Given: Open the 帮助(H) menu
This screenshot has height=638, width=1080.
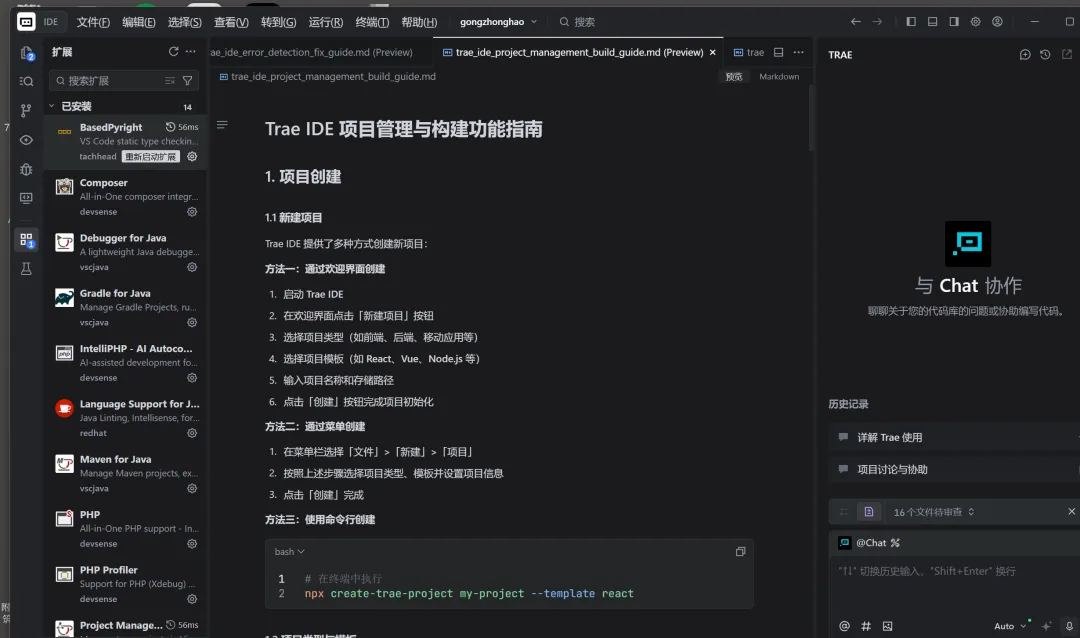Looking at the screenshot, I should click(419, 22).
